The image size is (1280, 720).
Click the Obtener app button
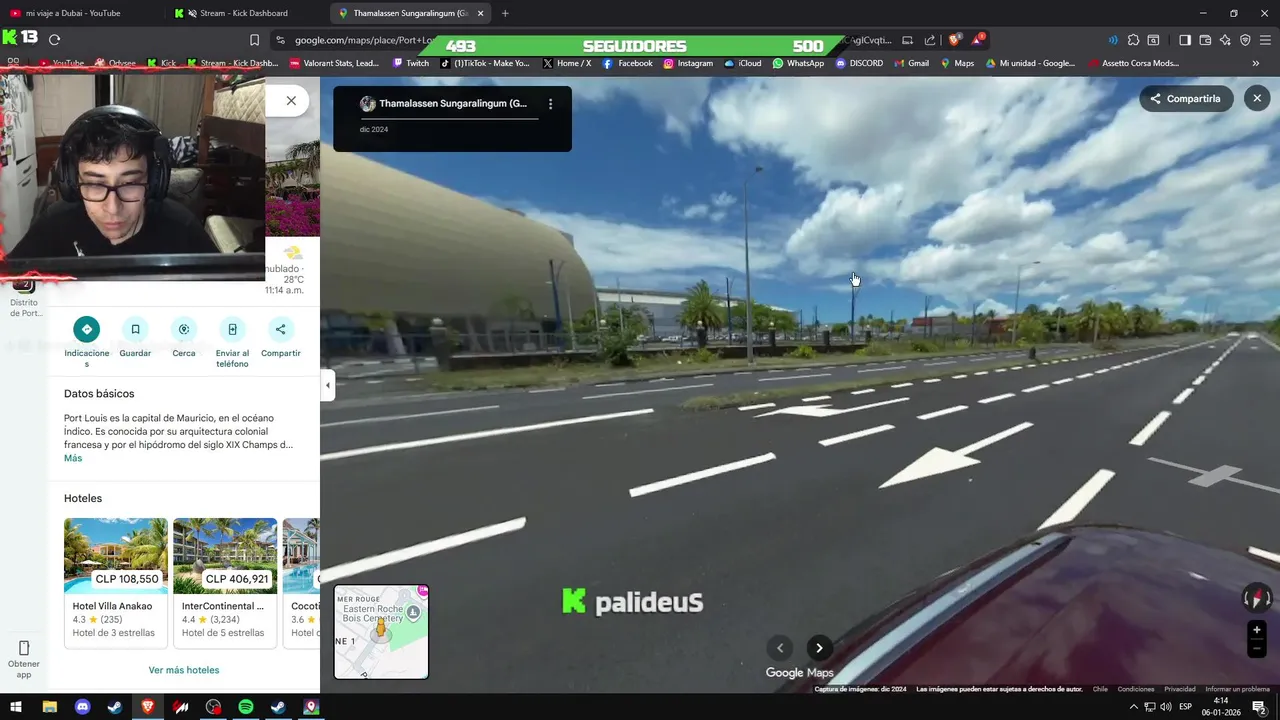pyautogui.click(x=24, y=659)
